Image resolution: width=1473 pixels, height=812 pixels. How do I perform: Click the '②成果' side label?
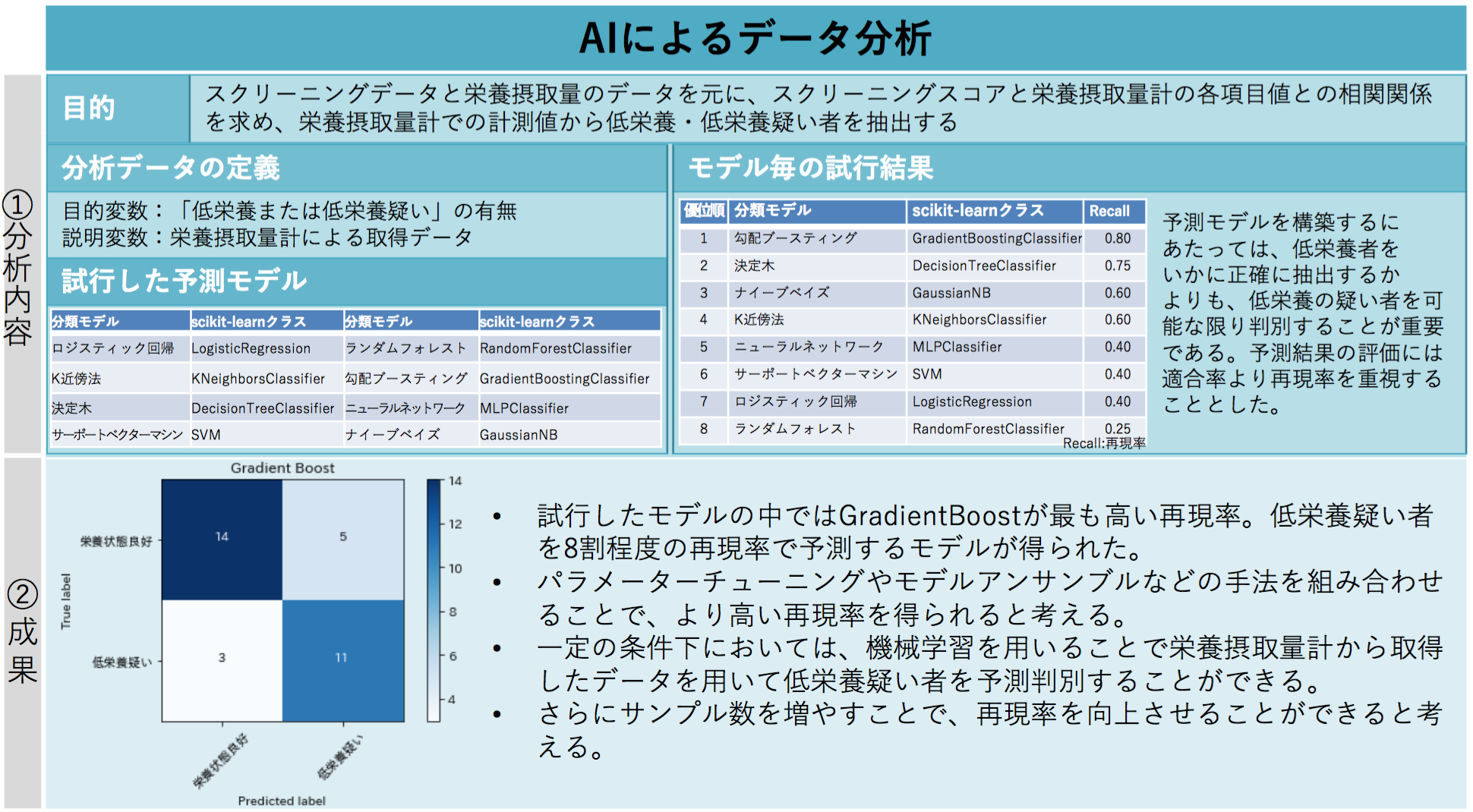(22, 632)
